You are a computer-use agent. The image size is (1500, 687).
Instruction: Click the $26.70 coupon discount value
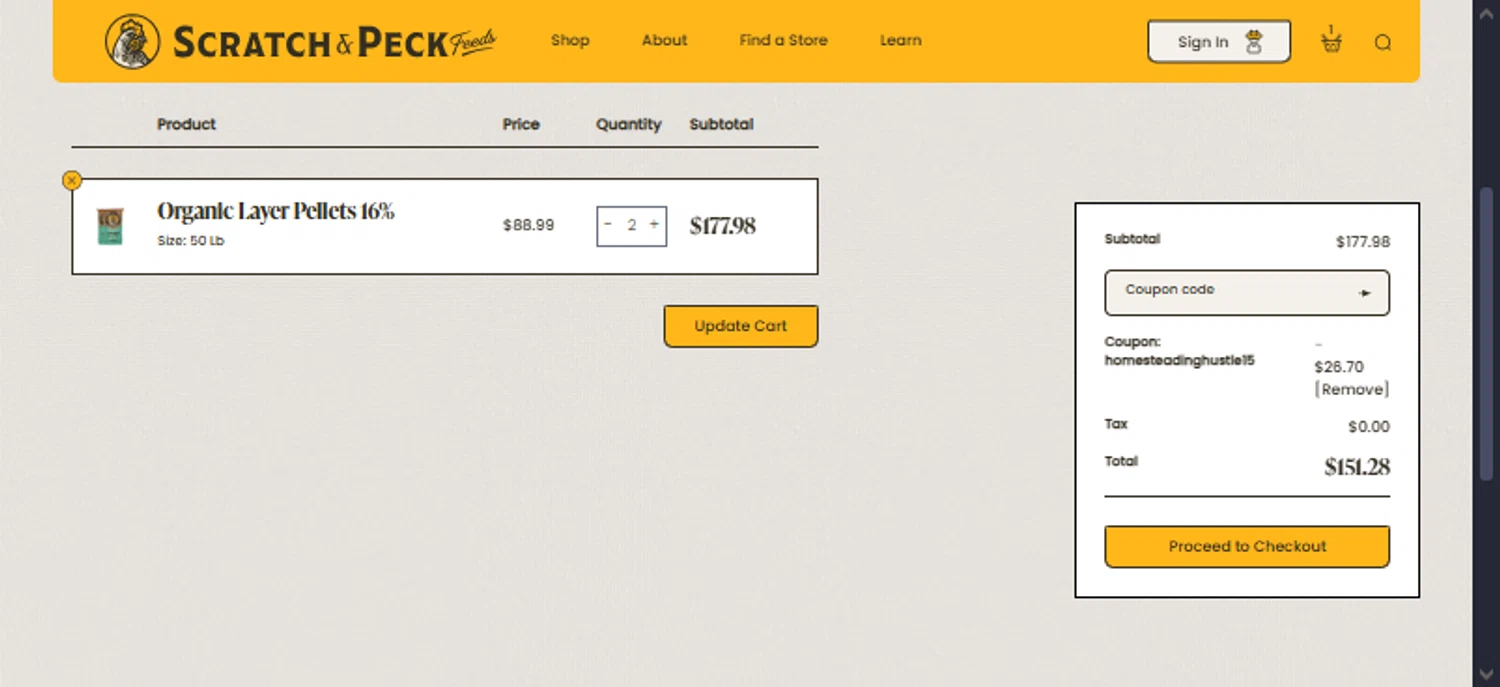(1339, 367)
